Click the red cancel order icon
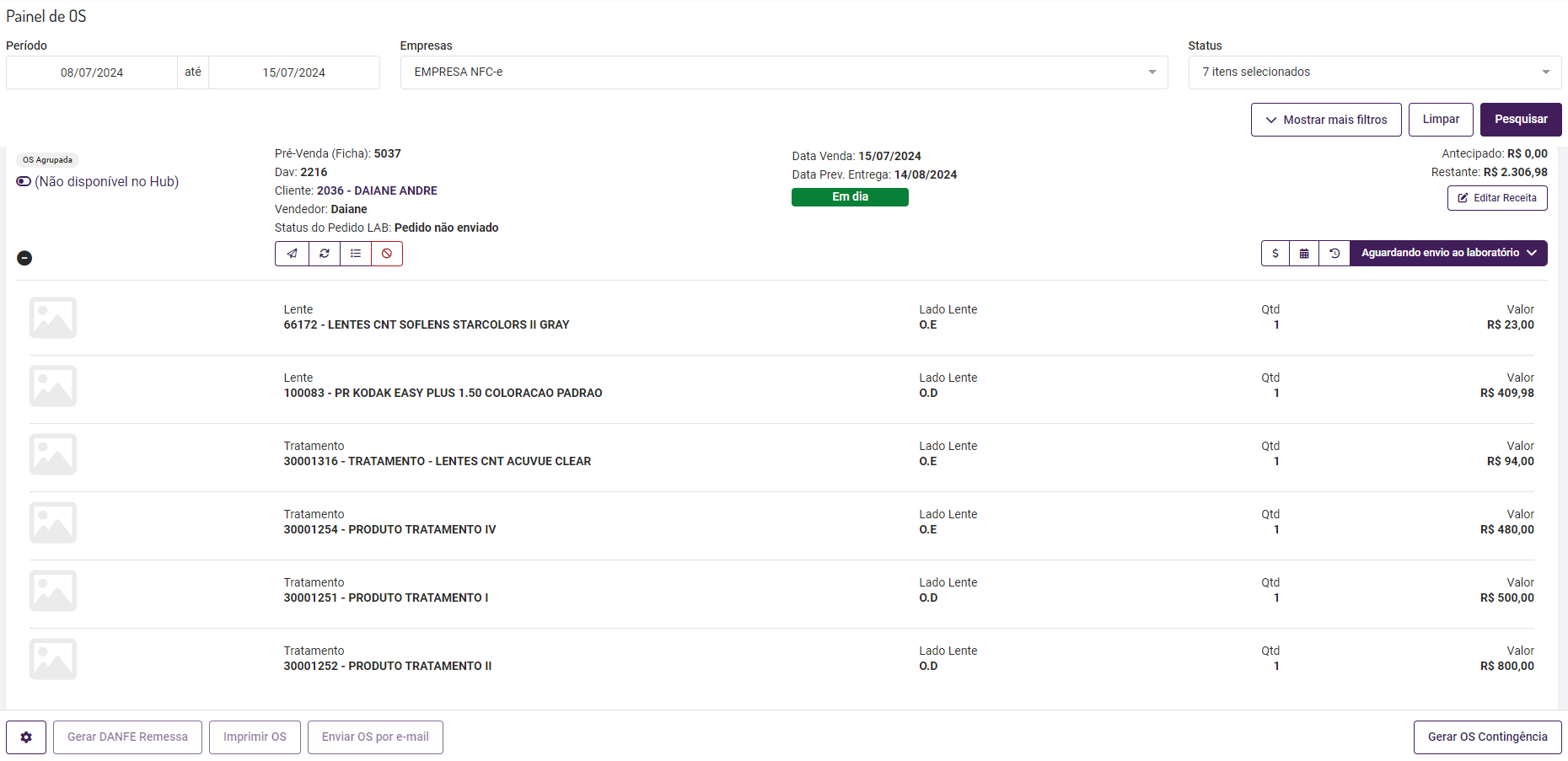Screen dimensions: 1568x761 [x=387, y=254]
